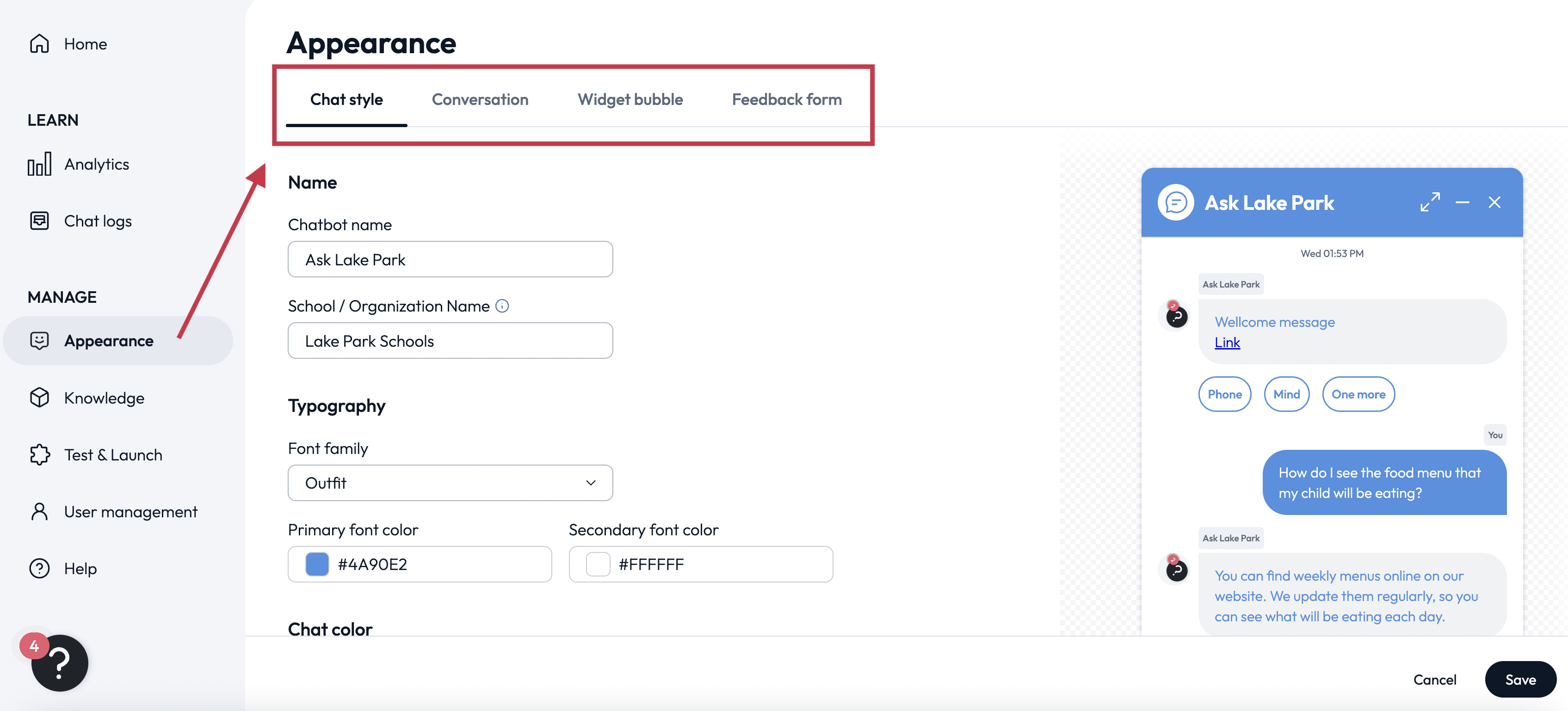The height and width of the screenshot is (711, 1568).
Task: Click the Chat color section heading
Action: [x=330, y=629]
